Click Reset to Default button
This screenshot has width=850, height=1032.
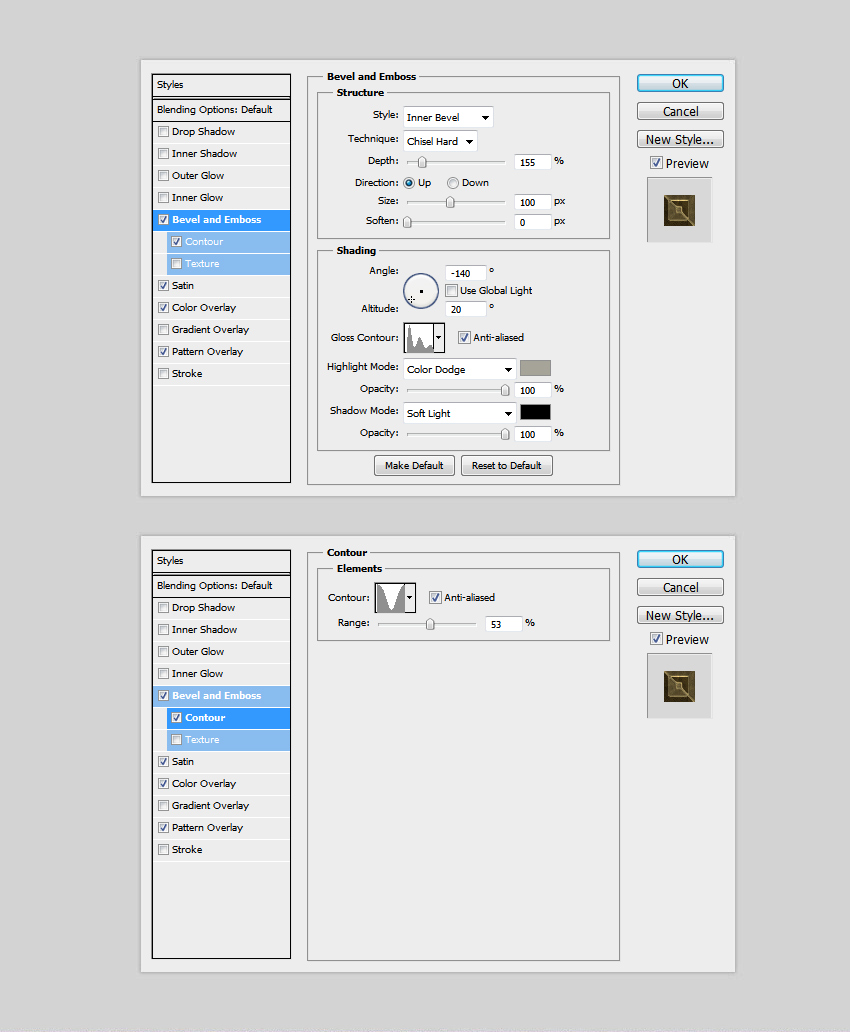coord(506,465)
